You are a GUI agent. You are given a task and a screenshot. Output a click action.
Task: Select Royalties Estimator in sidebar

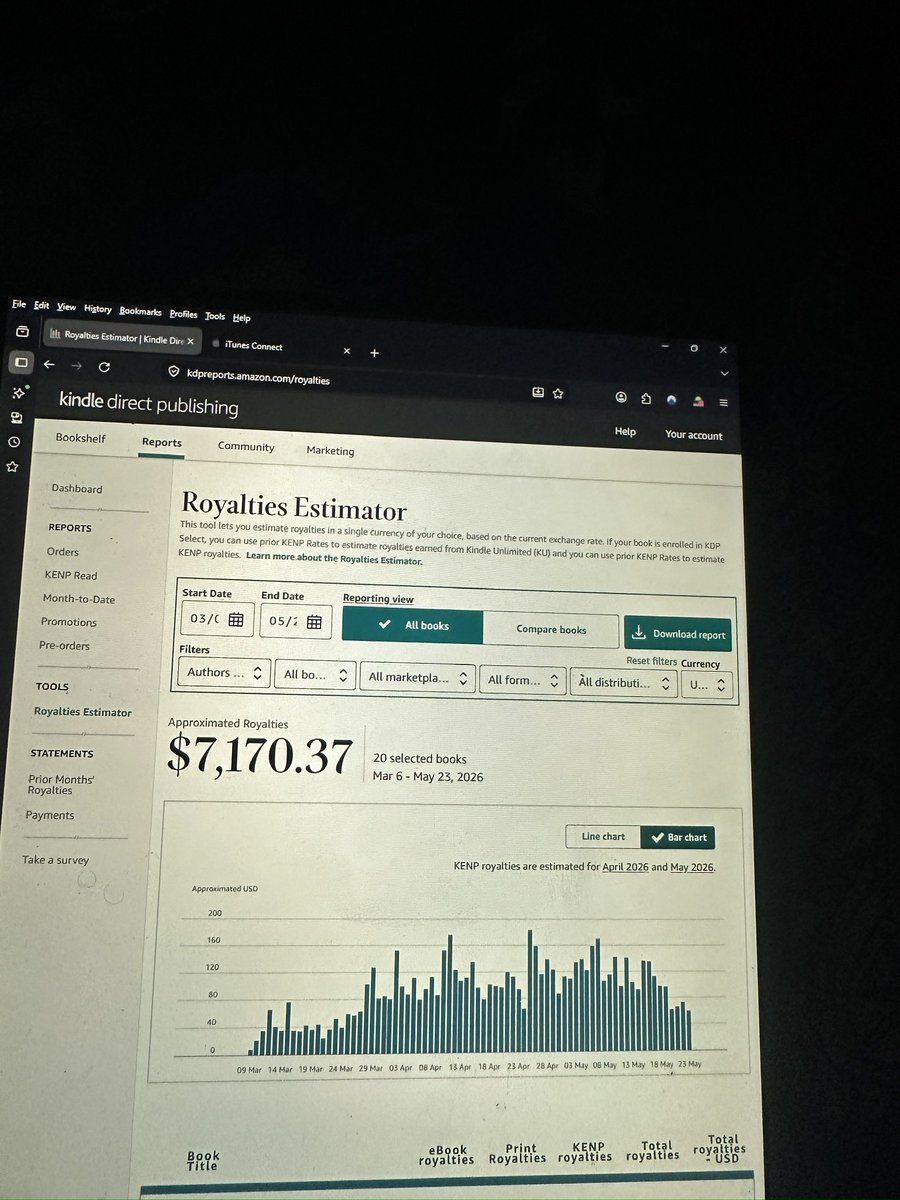[x=82, y=712]
